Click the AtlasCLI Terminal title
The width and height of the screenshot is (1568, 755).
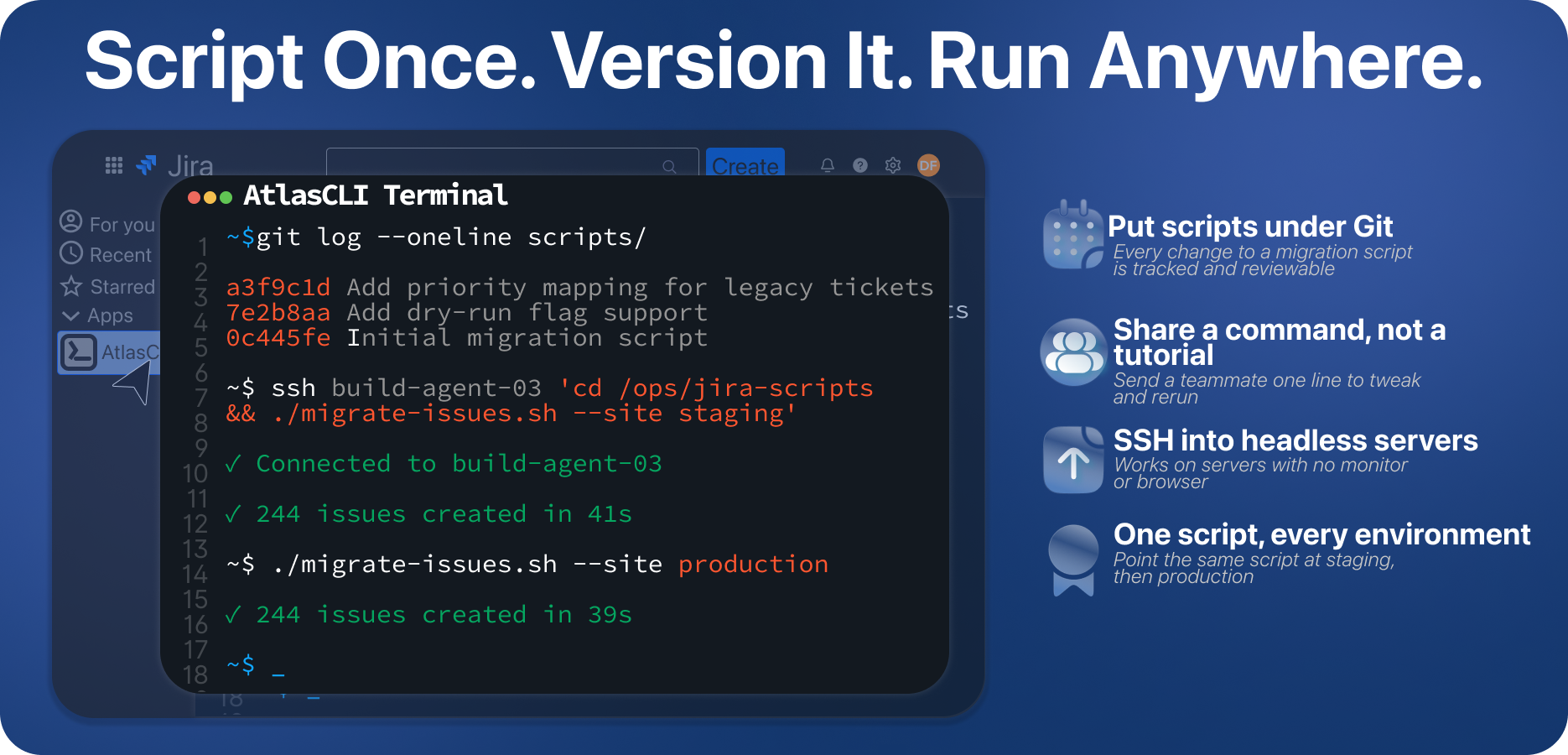(375, 195)
